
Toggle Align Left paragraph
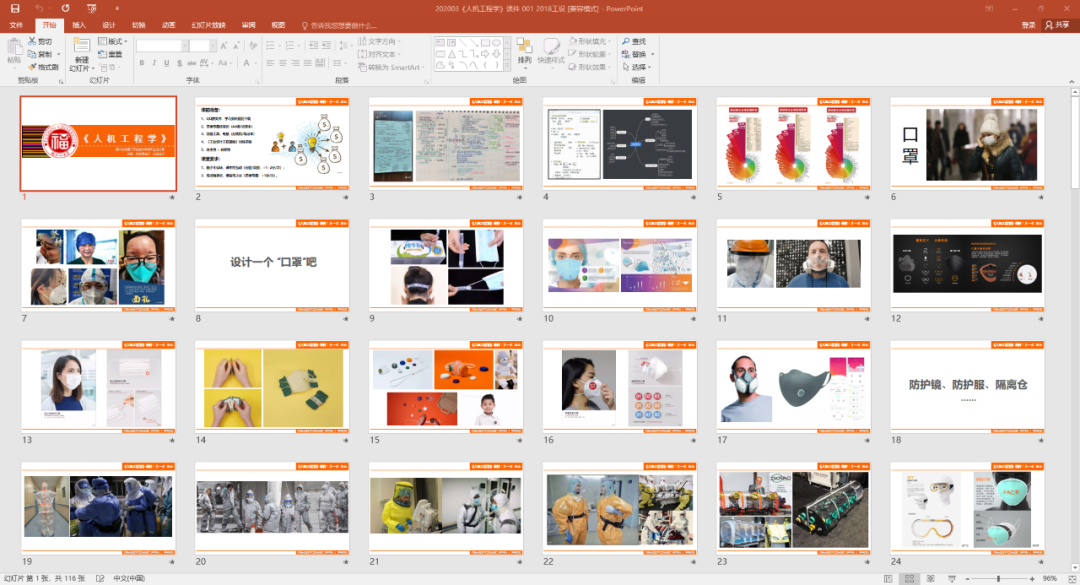pyautogui.click(x=270, y=63)
